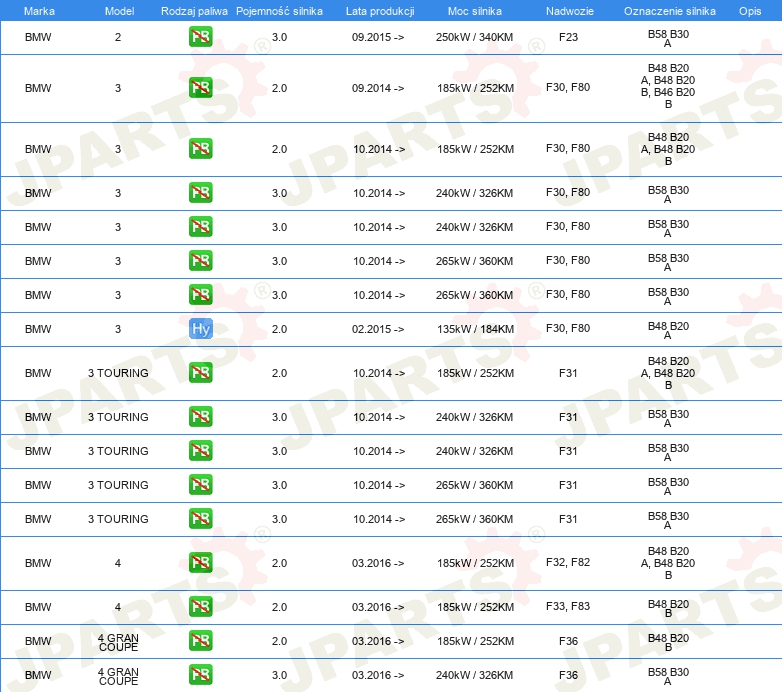Click the Model column header
782x692 pixels.
tap(119, 11)
